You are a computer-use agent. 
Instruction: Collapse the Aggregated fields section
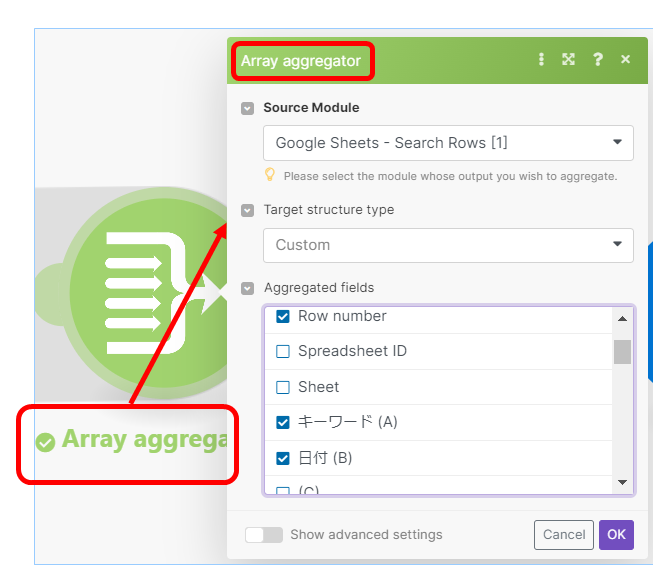click(x=247, y=288)
